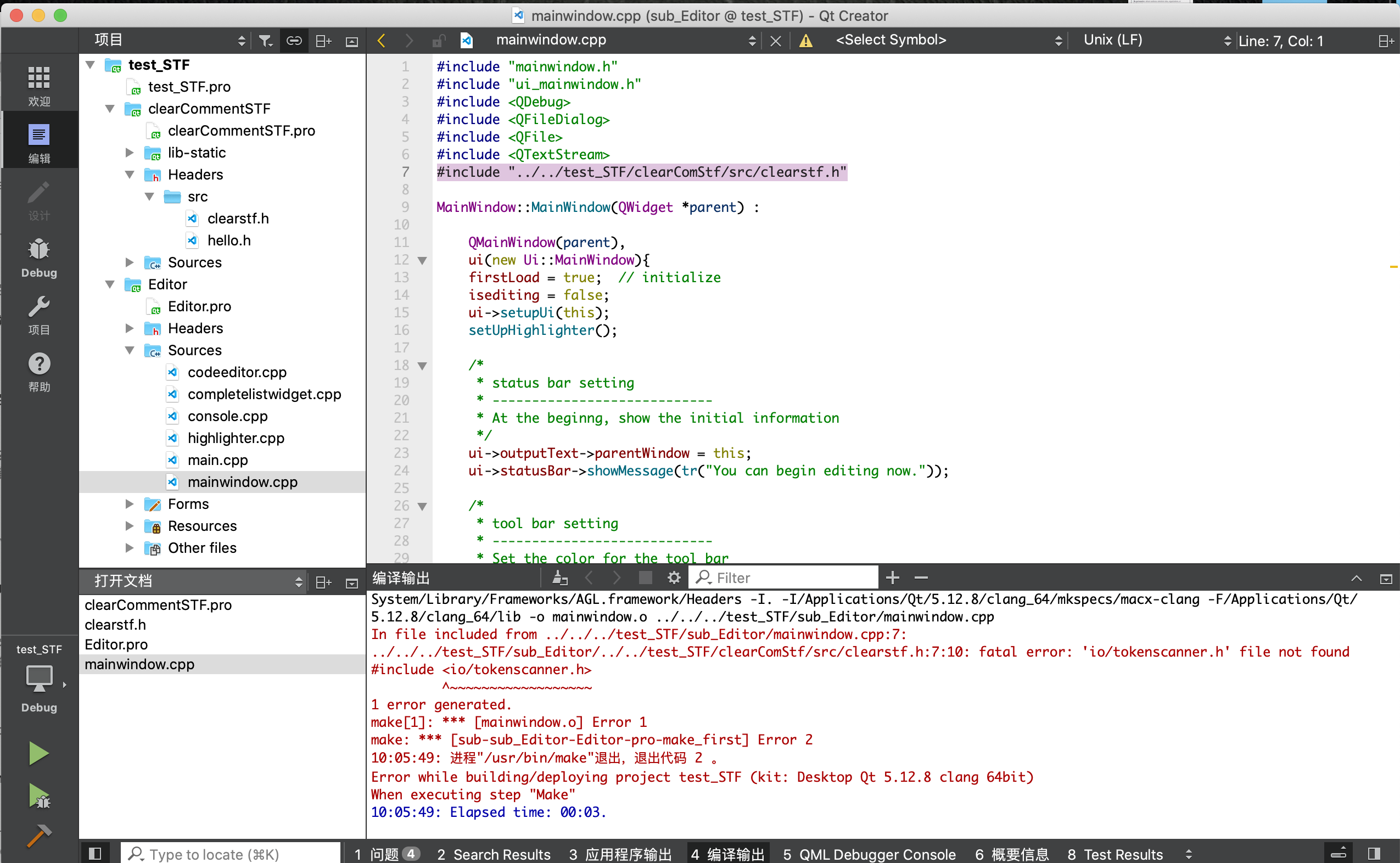Click the yellow warning triangle icon
Image resolution: width=1400 pixels, height=863 pixels.
(805, 41)
